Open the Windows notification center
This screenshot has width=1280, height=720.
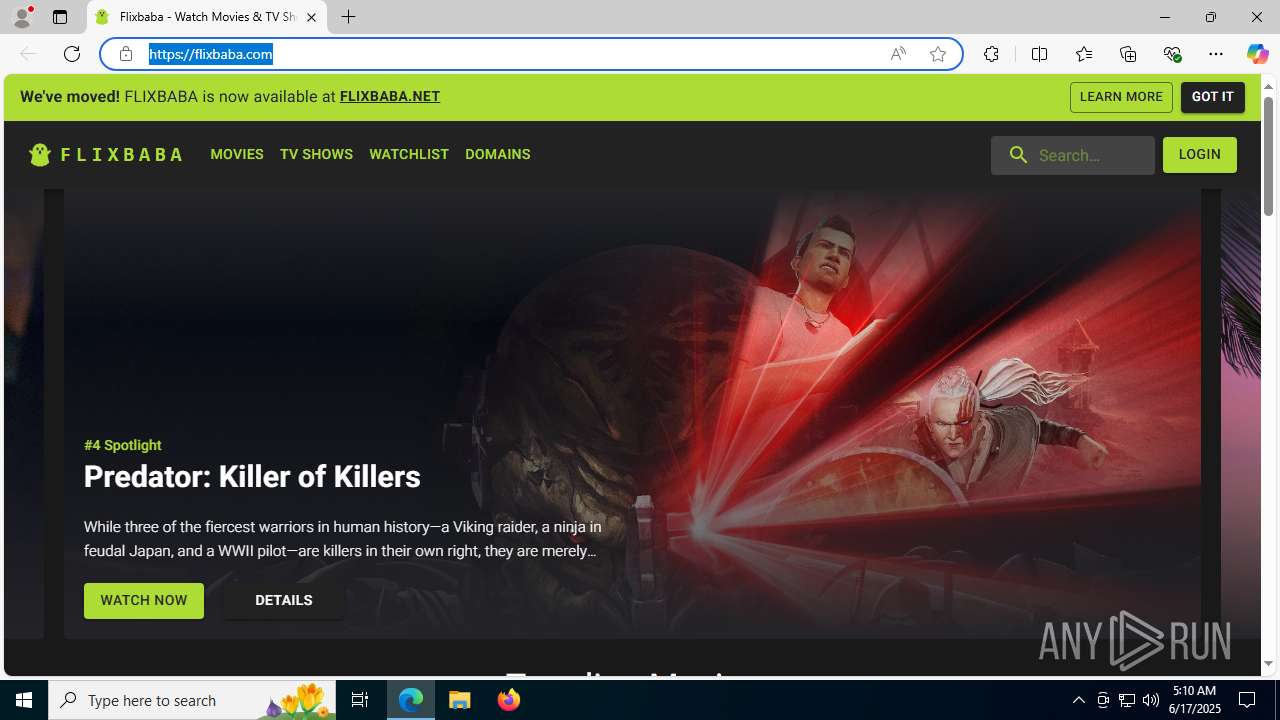pos(1248,700)
